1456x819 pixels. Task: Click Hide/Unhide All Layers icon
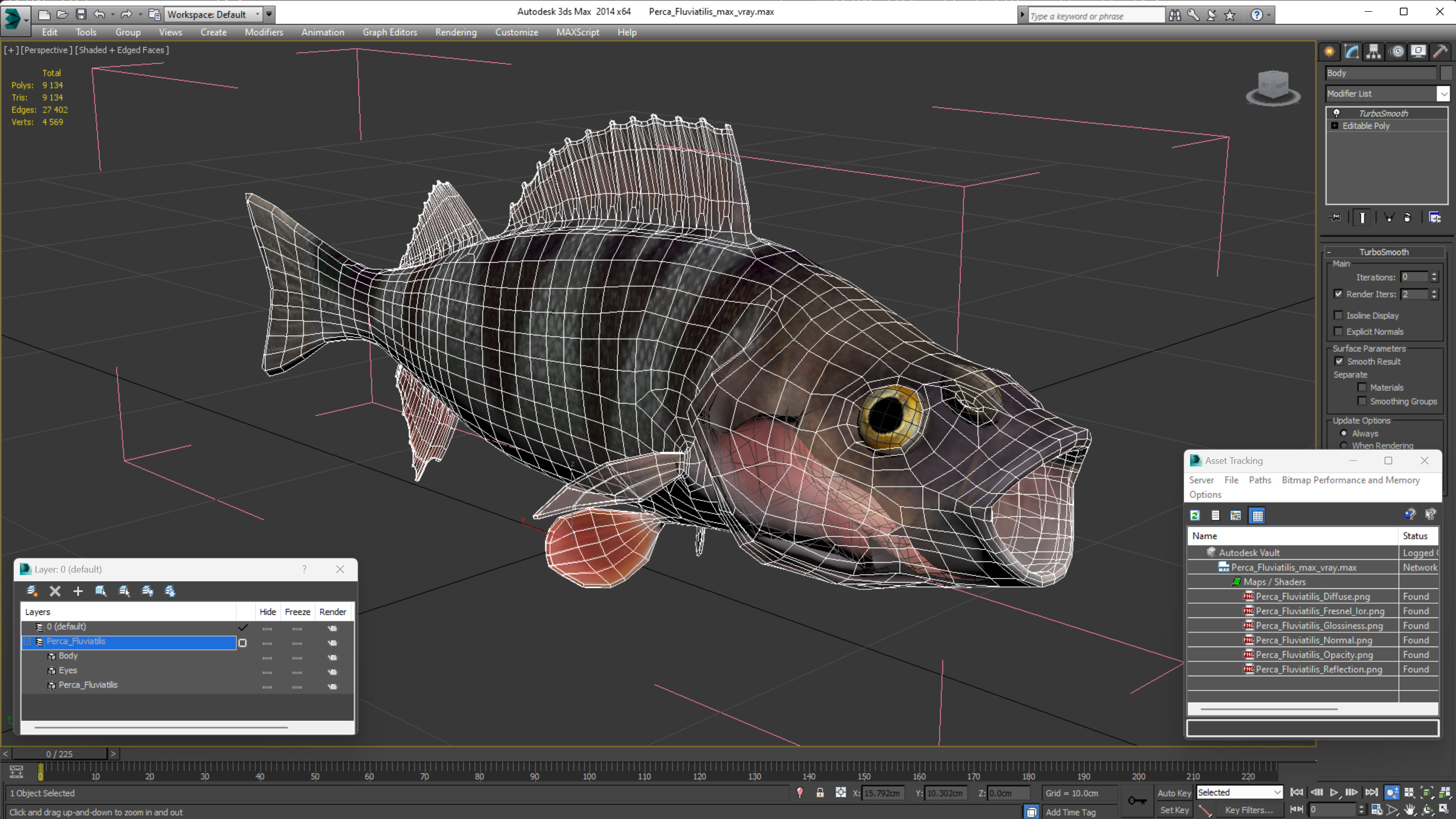tap(147, 591)
